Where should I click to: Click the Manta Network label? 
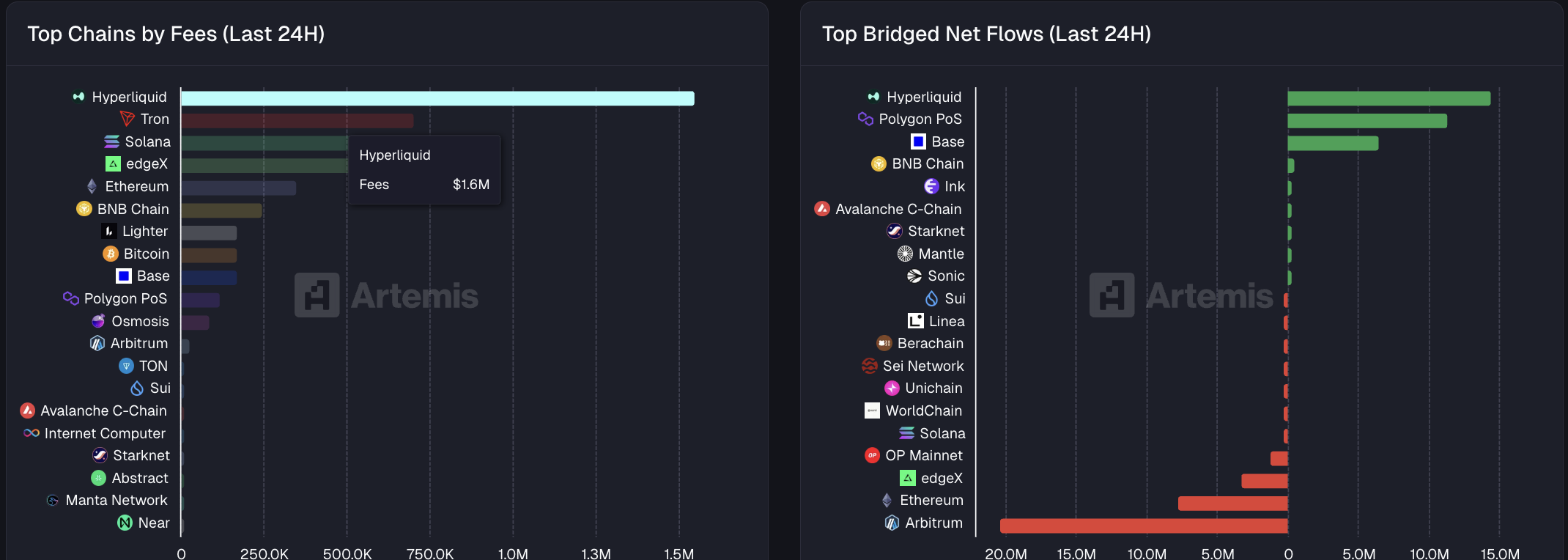coord(117,500)
